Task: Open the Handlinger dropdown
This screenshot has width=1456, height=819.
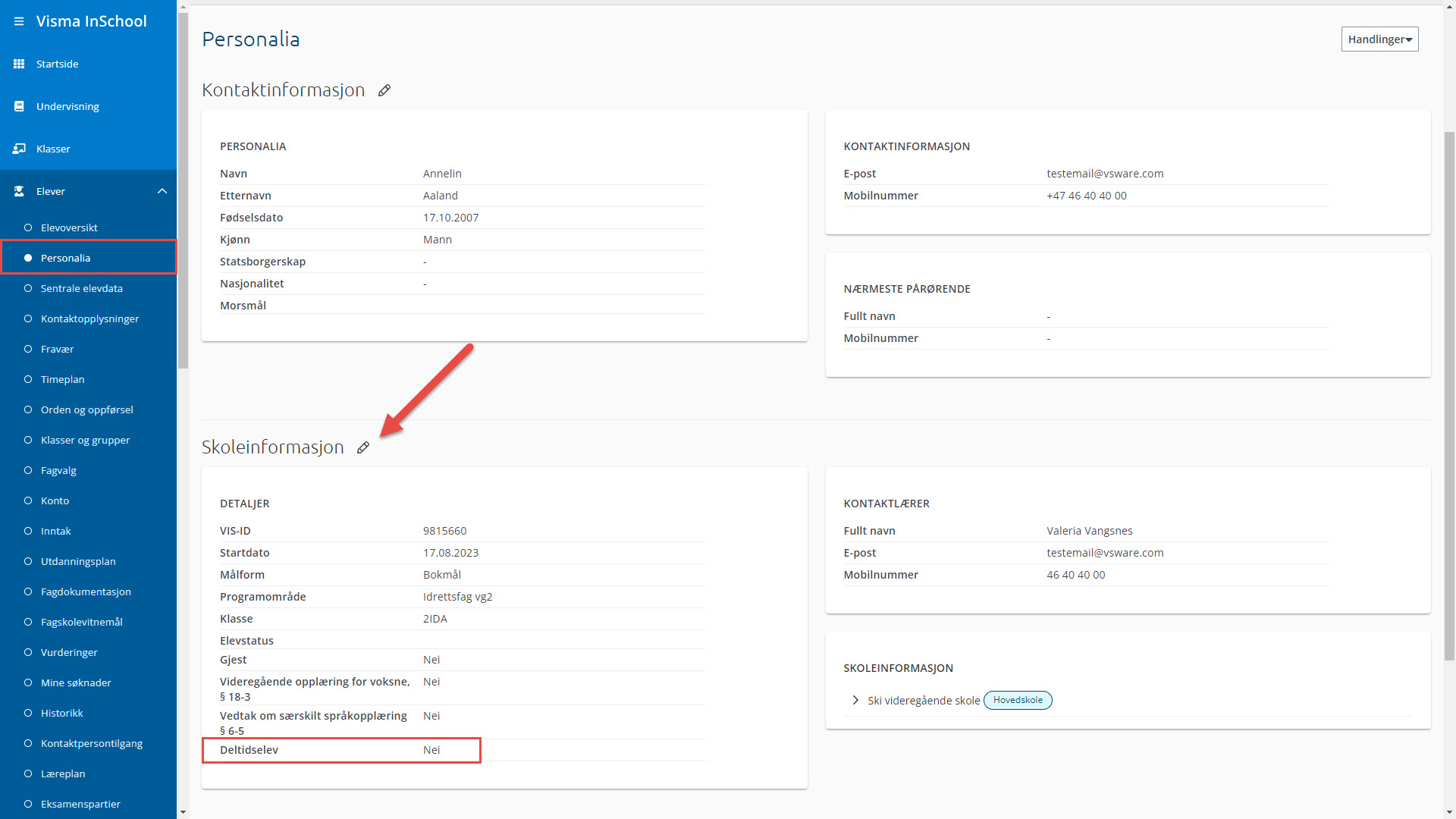Action: pos(1379,39)
